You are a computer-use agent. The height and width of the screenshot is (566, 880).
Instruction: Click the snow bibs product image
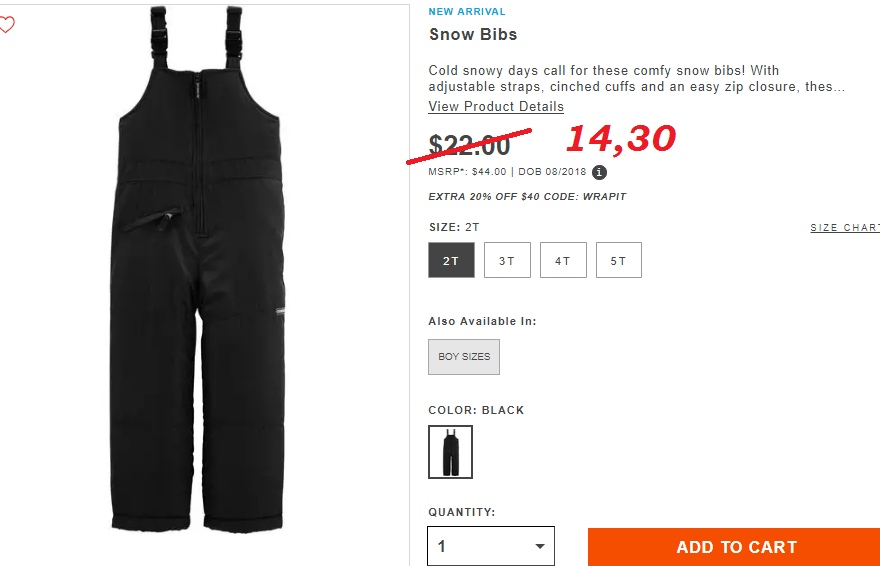click(x=198, y=269)
